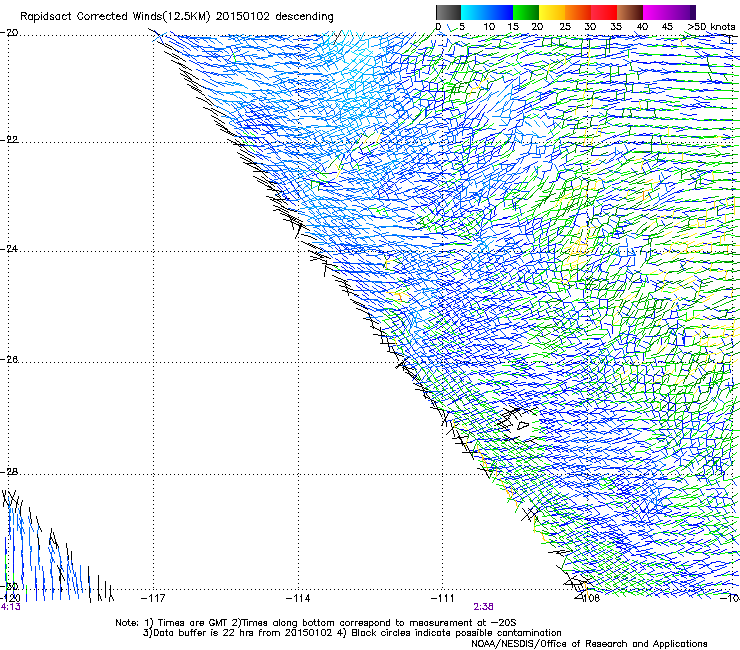This screenshot has width=740, height=650.
Task: Click the legend scale value '10'
Action: click(x=489, y=26)
